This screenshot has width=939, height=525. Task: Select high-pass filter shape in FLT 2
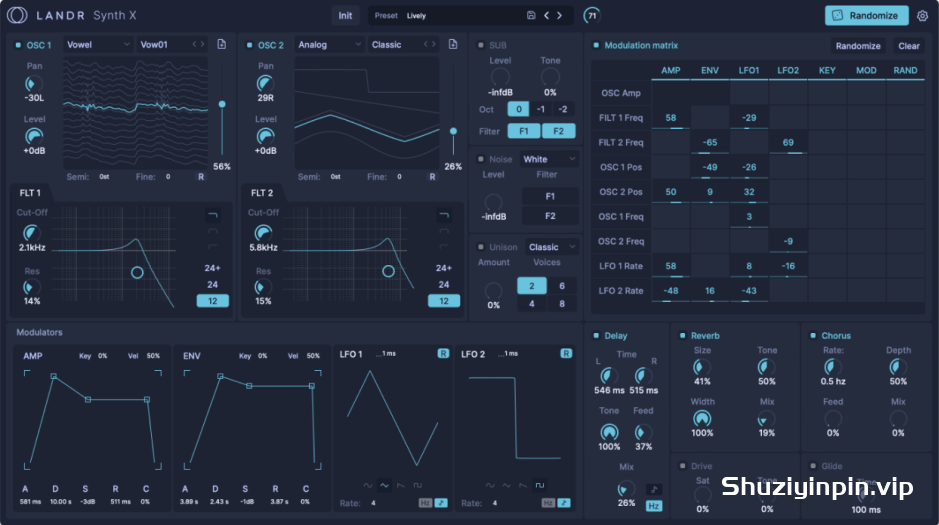tap(444, 246)
